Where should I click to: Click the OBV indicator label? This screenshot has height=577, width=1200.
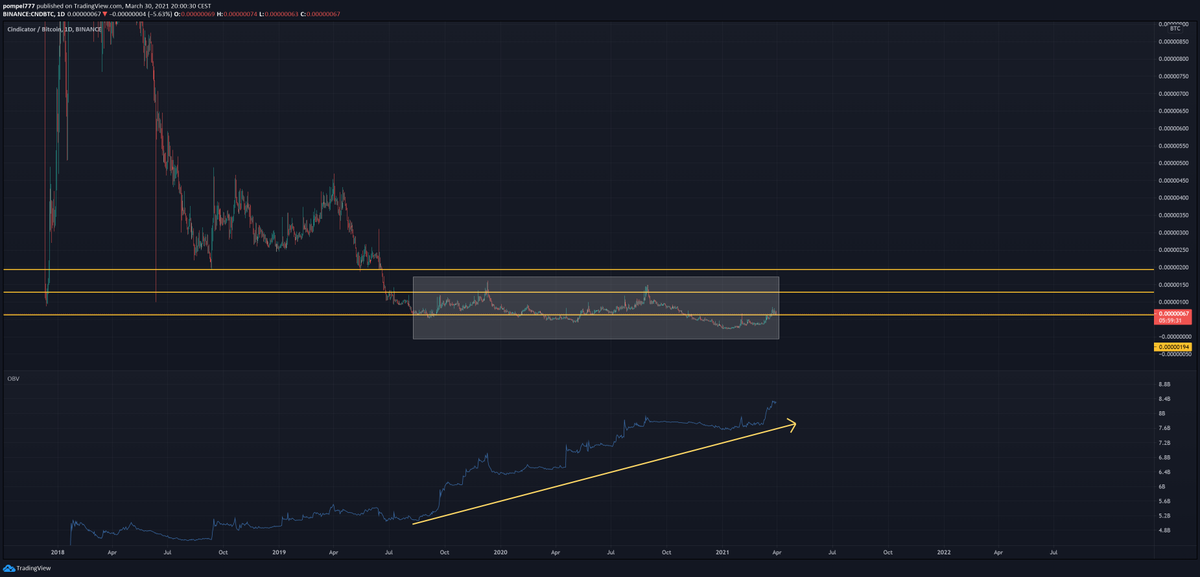(x=14, y=378)
